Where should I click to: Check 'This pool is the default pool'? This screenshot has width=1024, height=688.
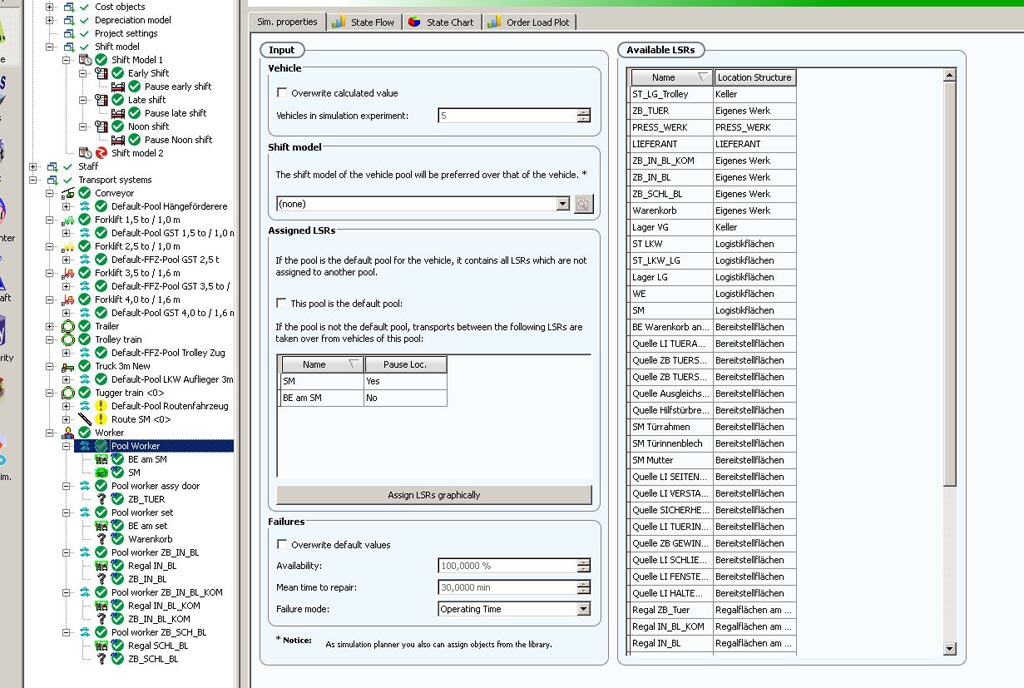[281, 303]
